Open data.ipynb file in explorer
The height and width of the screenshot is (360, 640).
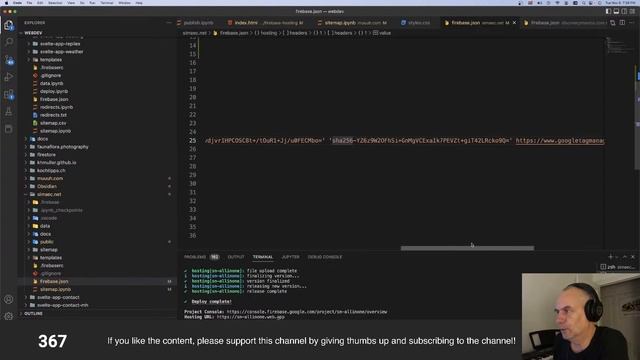pos(51,83)
